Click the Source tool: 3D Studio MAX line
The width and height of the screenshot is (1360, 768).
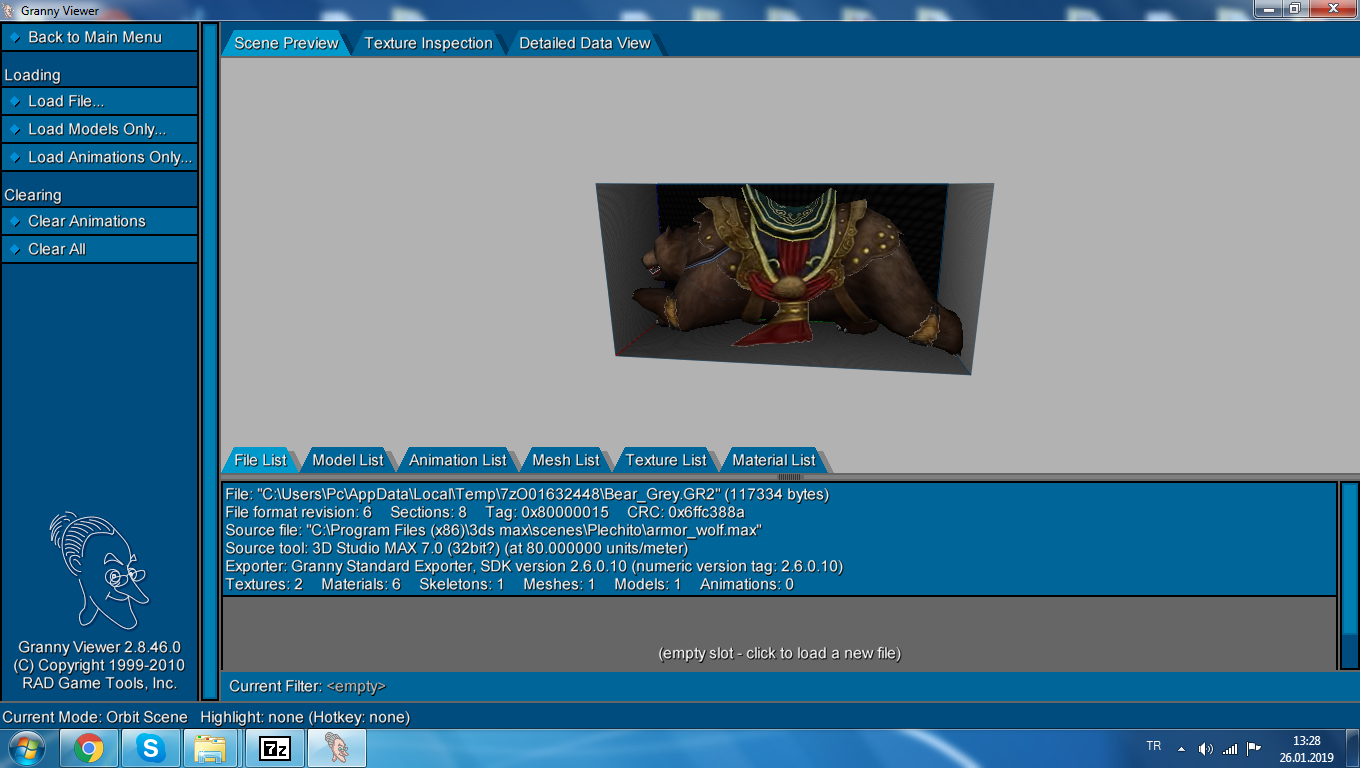pos(457,548)
